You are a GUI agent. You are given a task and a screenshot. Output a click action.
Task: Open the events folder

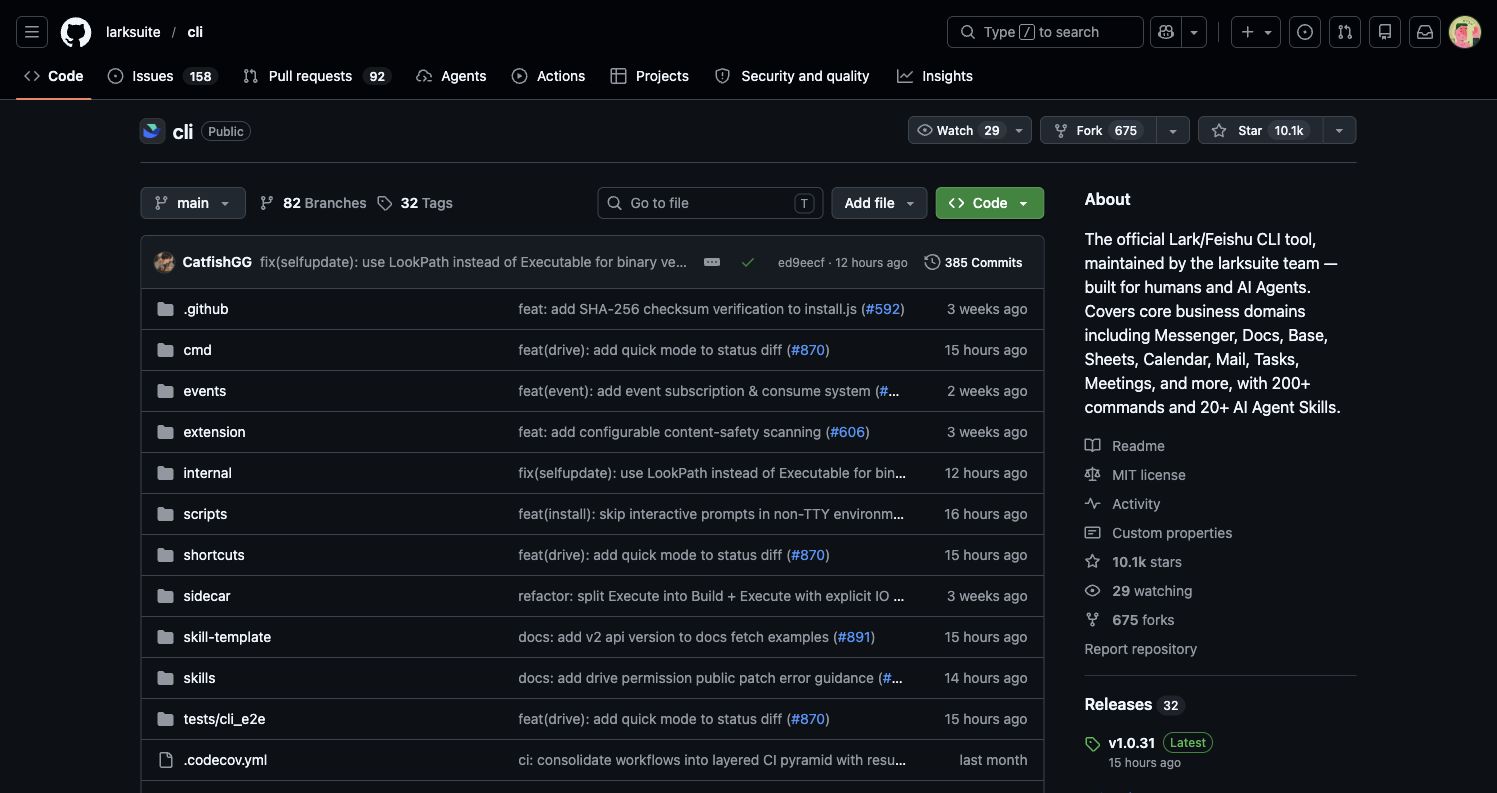[x=205, y=391]
